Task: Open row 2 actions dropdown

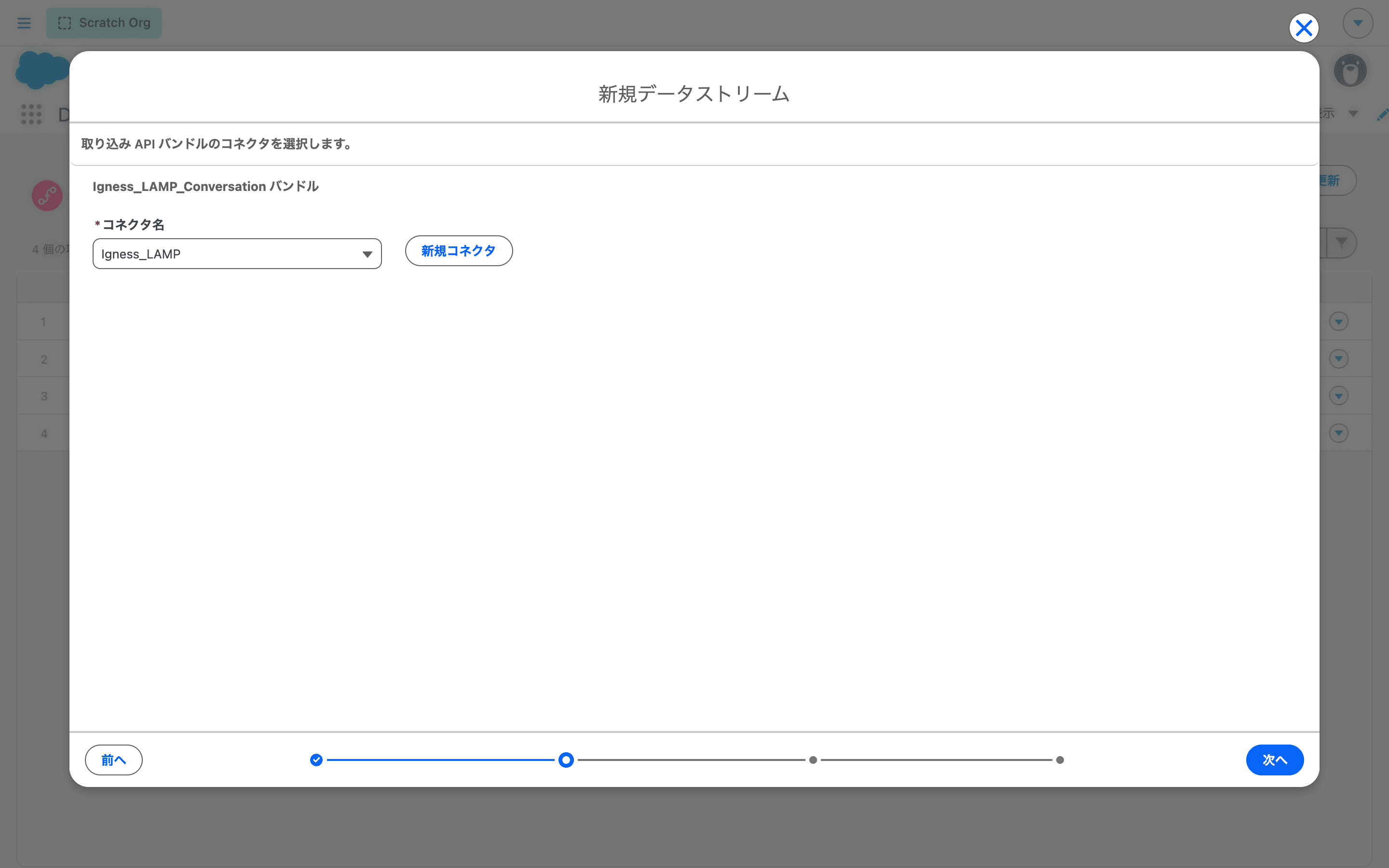Action: (x=1339, y=359)
